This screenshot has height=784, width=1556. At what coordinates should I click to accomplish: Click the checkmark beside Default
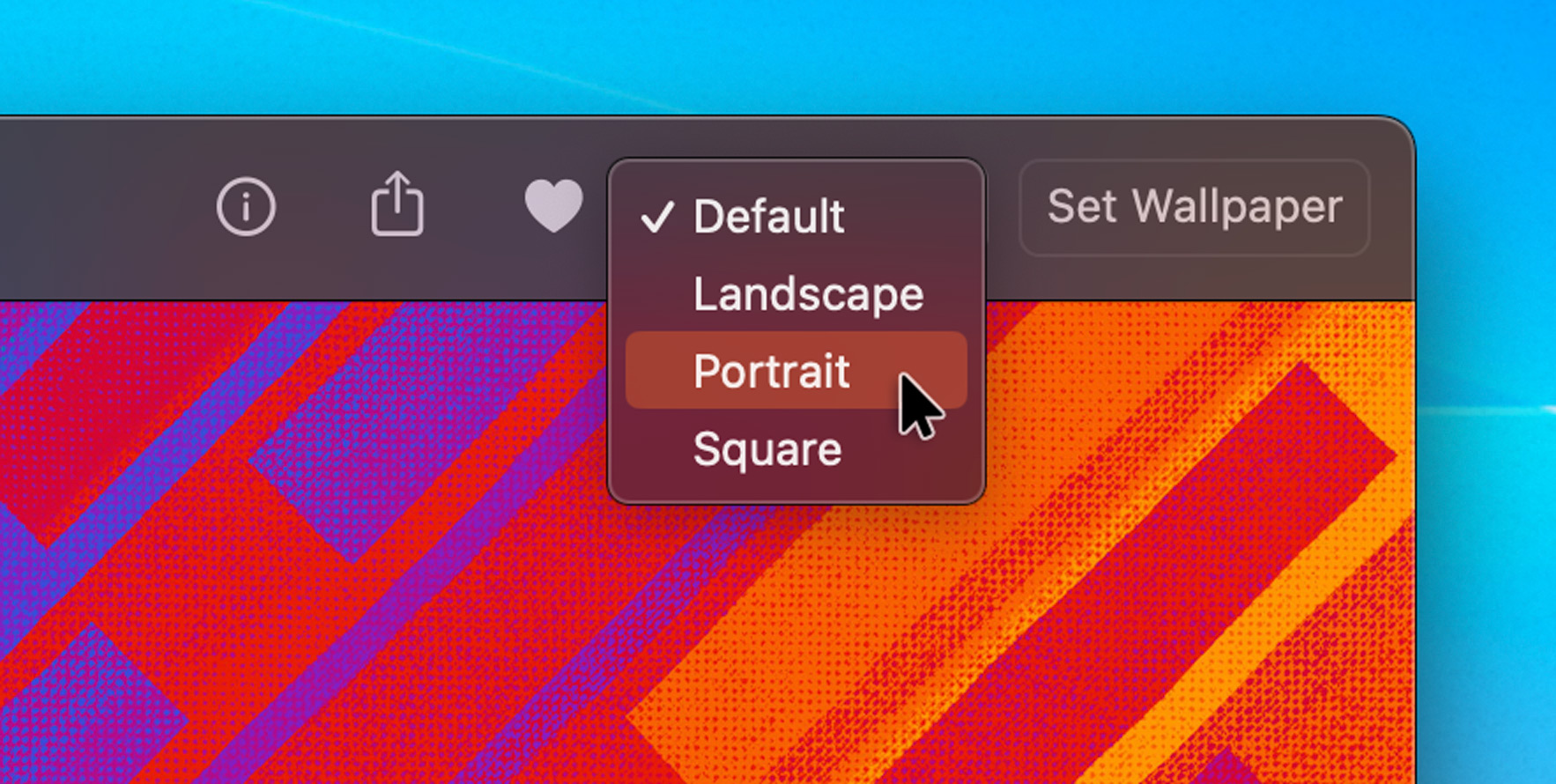pos(657,217)
